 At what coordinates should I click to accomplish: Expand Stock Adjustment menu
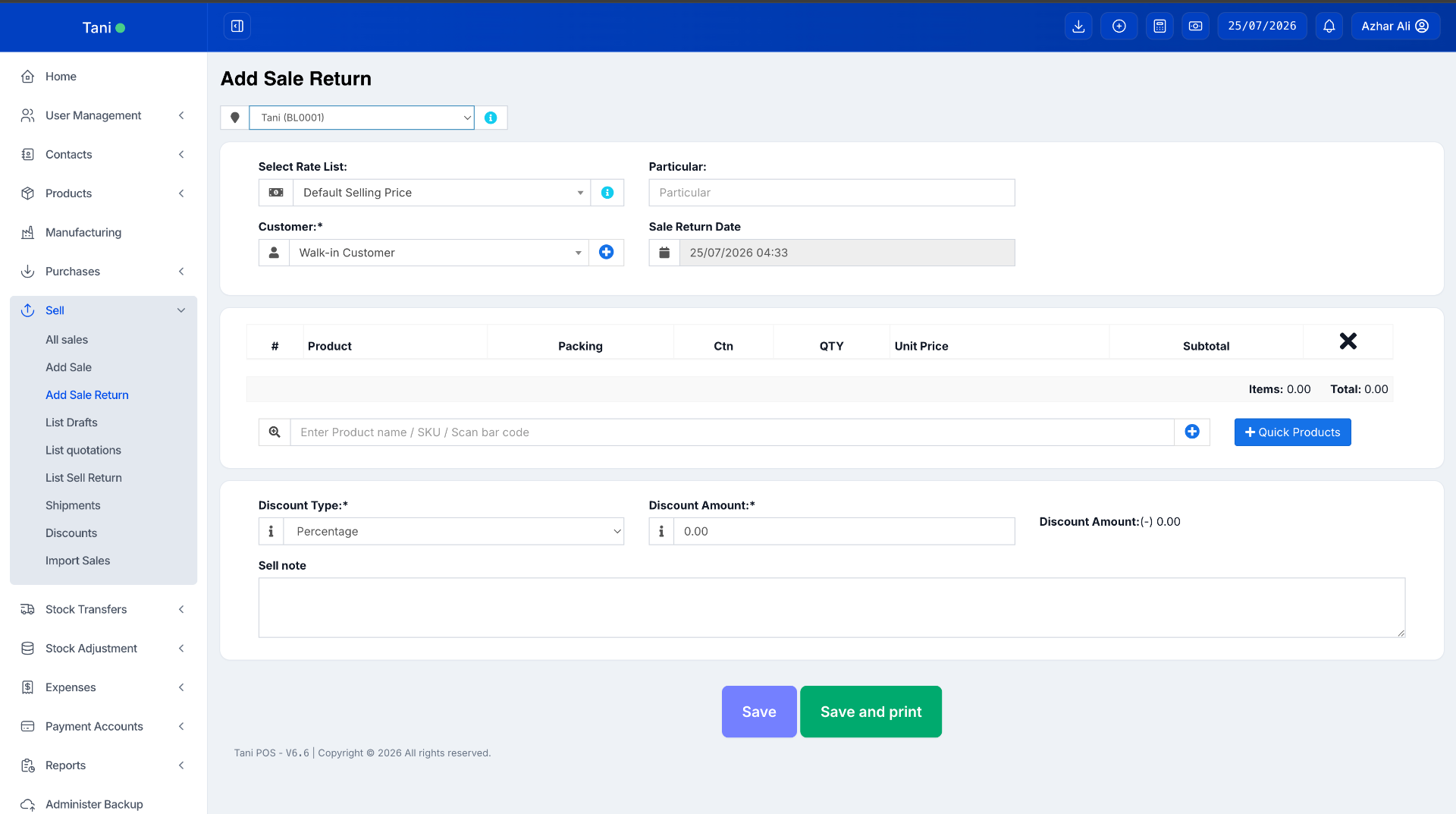click(x=103, y=649)
